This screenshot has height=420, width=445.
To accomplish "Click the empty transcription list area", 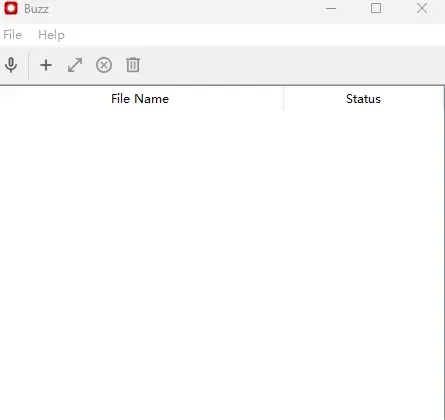I will pyautogui.click(x=222, y=263).
